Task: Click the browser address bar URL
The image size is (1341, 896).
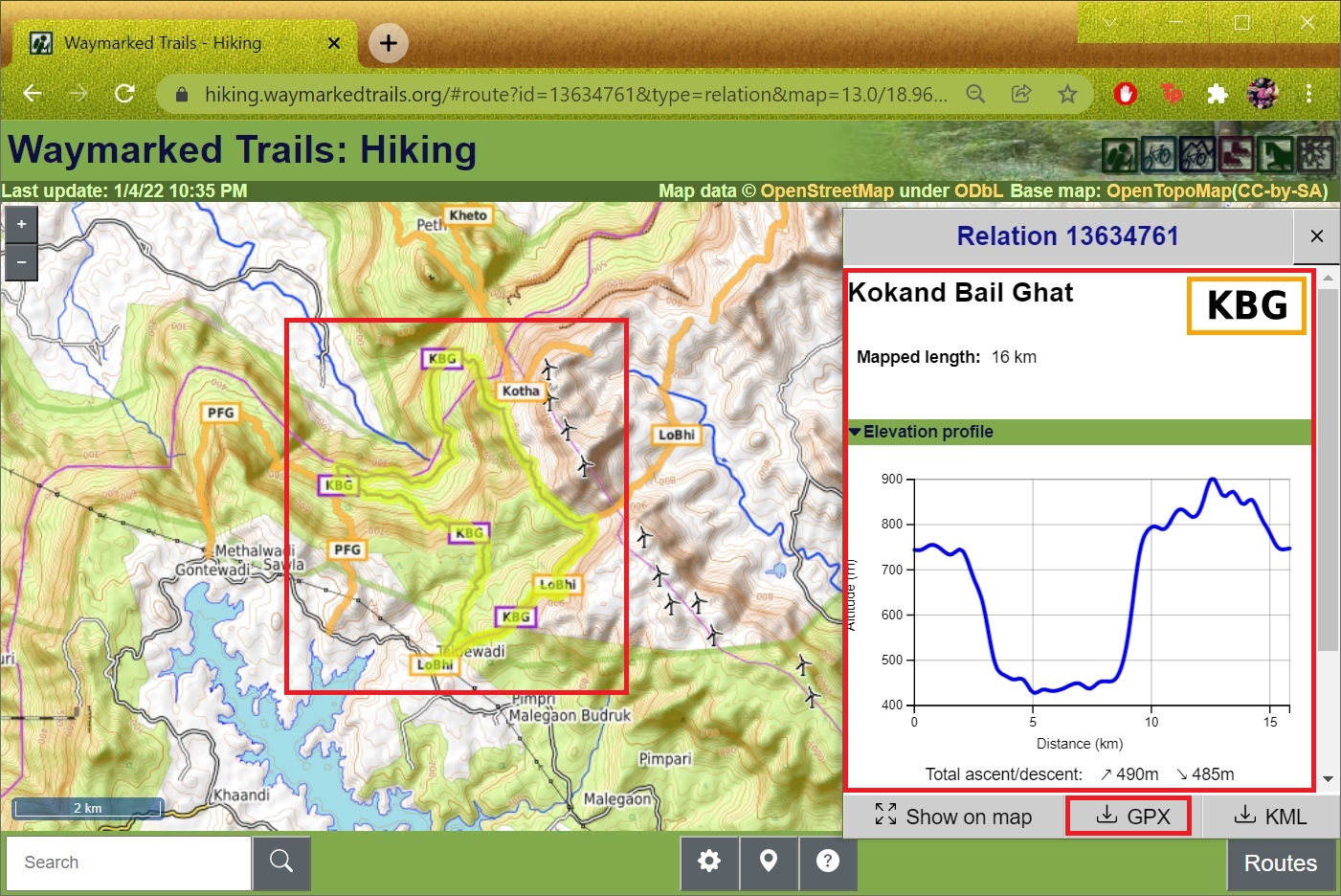Action: point(575,94)
